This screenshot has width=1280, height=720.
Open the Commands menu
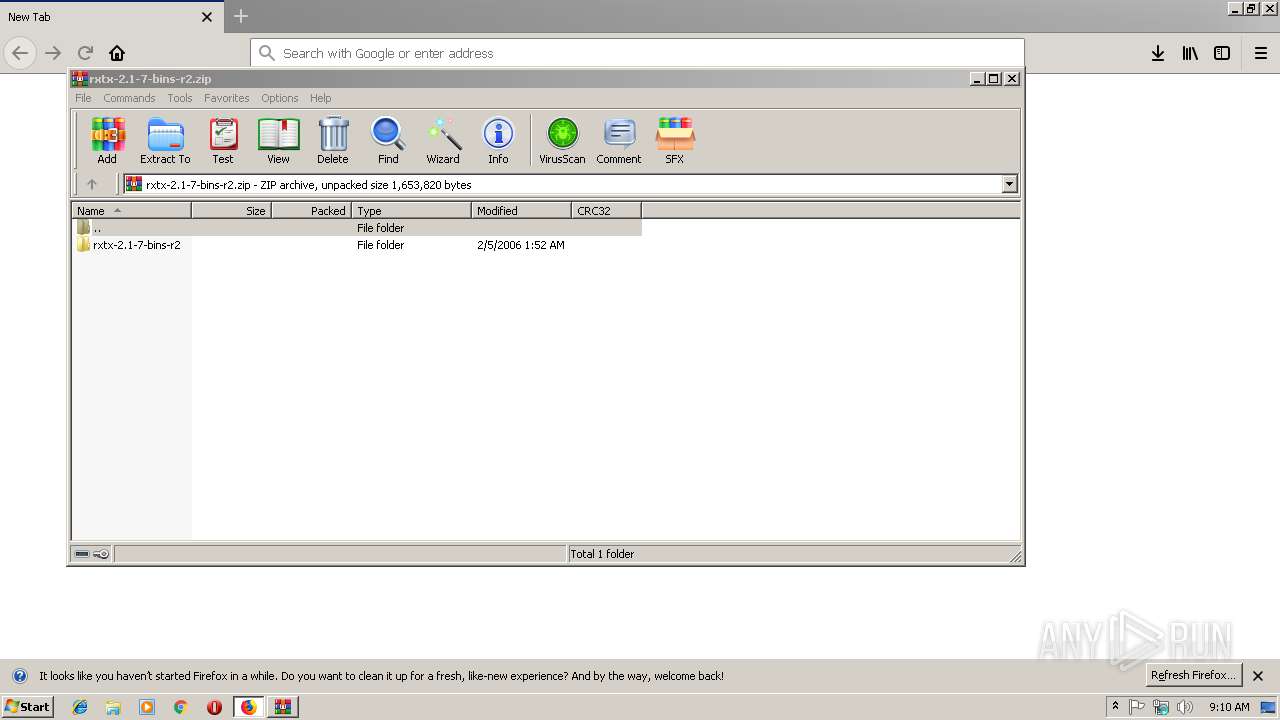coord(129,98)
